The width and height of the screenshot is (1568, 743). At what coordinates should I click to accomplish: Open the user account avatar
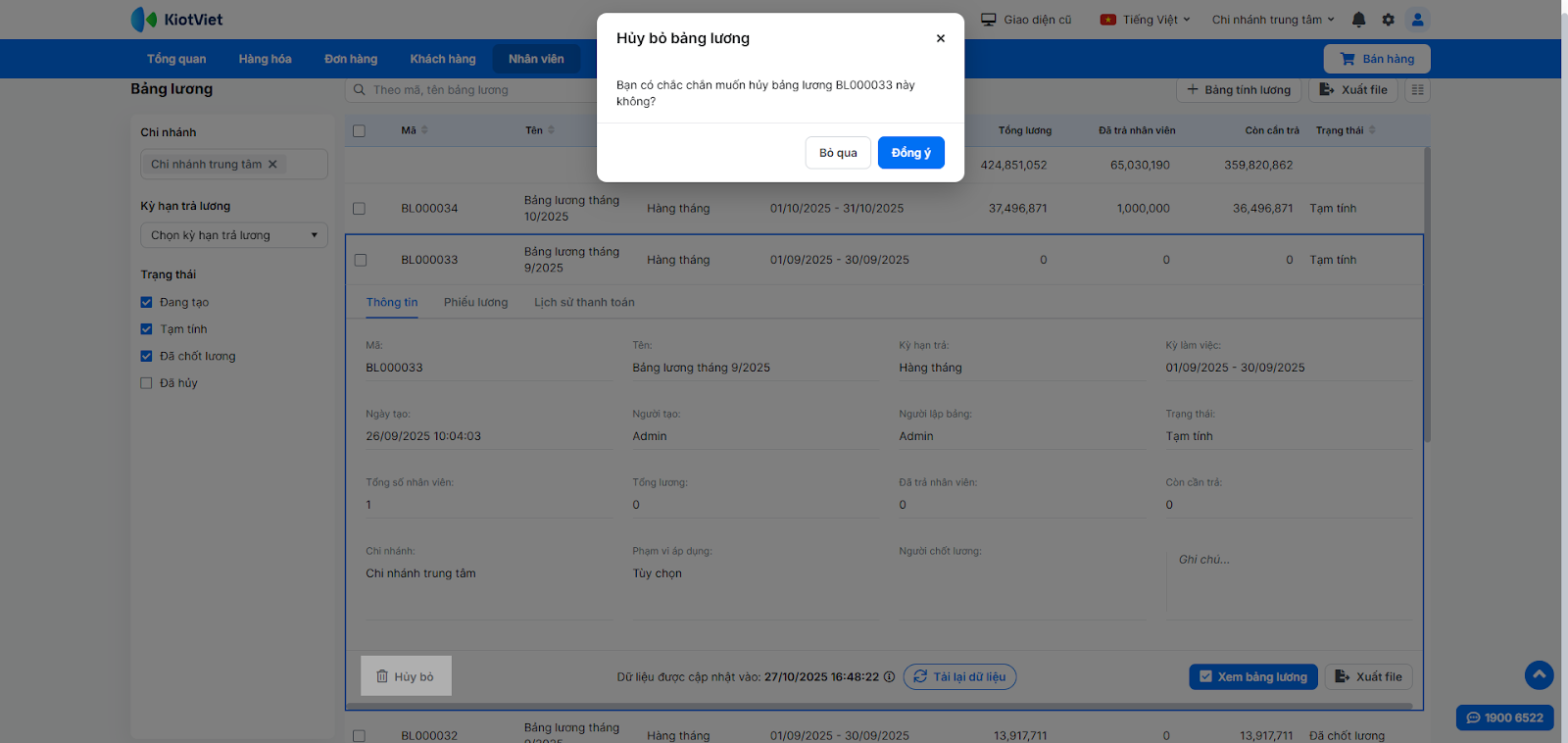pyautogui.click(x=1417, y=20)
